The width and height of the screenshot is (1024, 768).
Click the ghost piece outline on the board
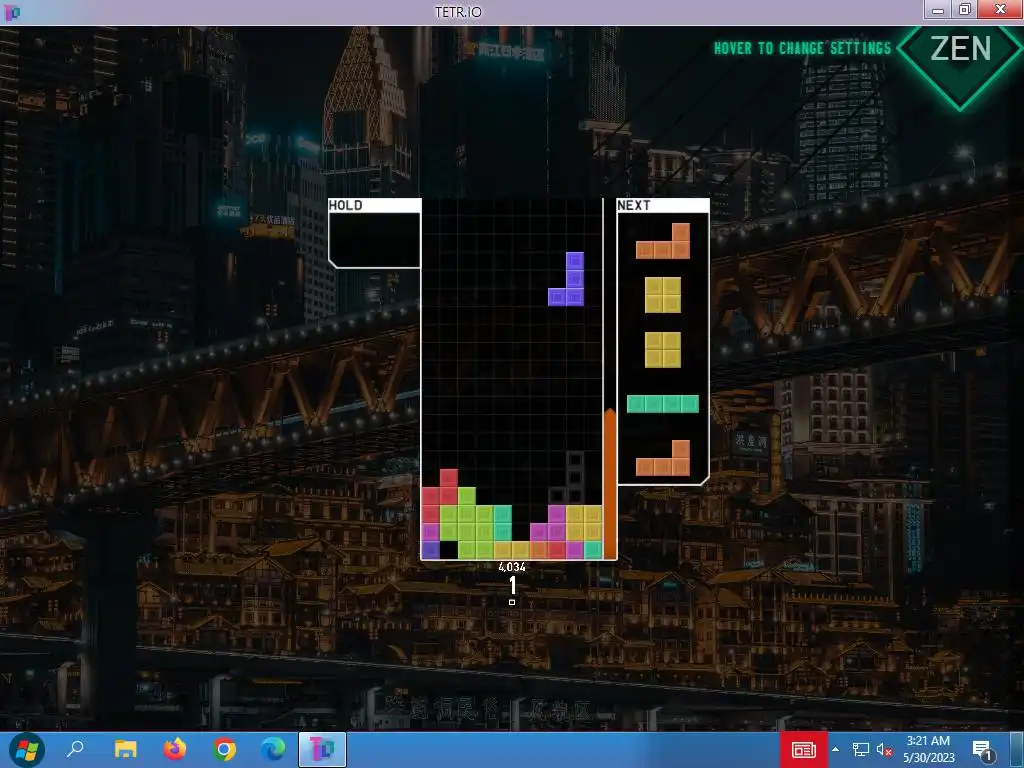click(568, 477)
